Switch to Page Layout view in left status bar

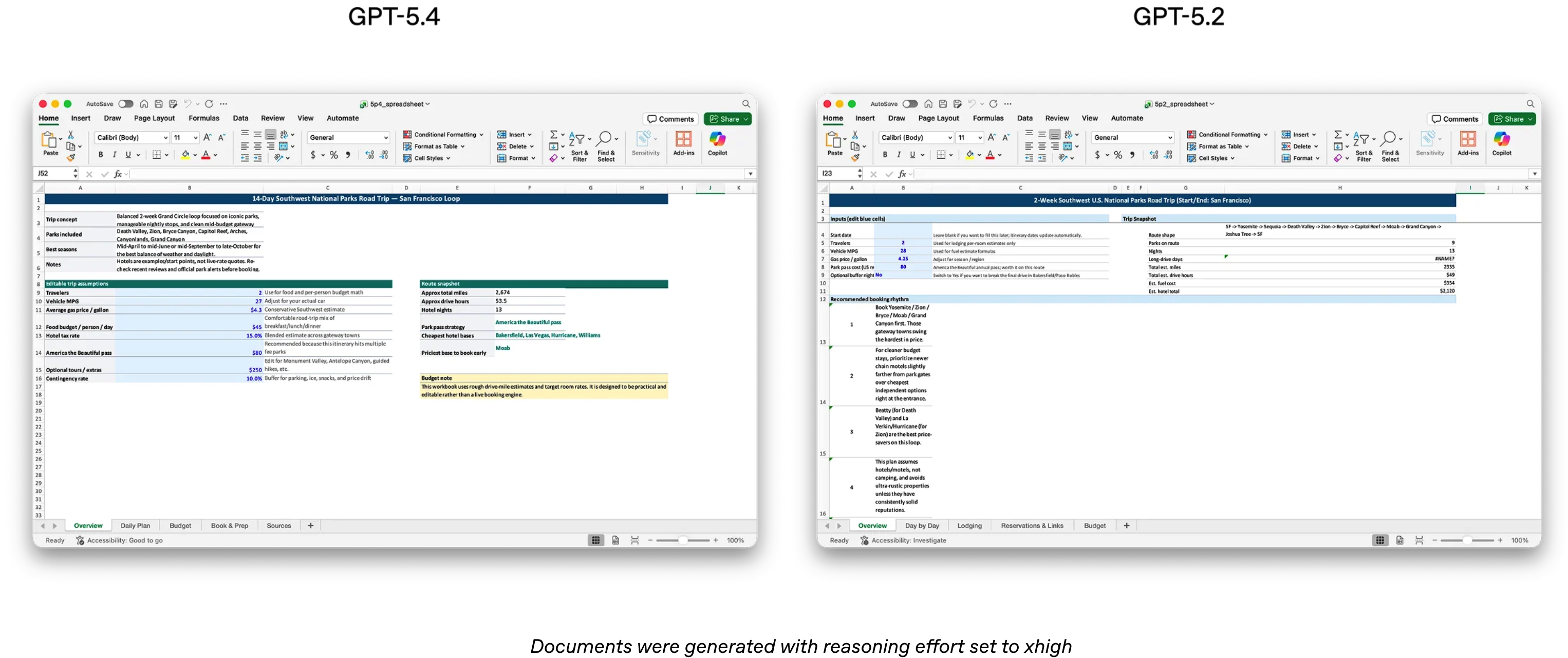(x=615, y=540)
